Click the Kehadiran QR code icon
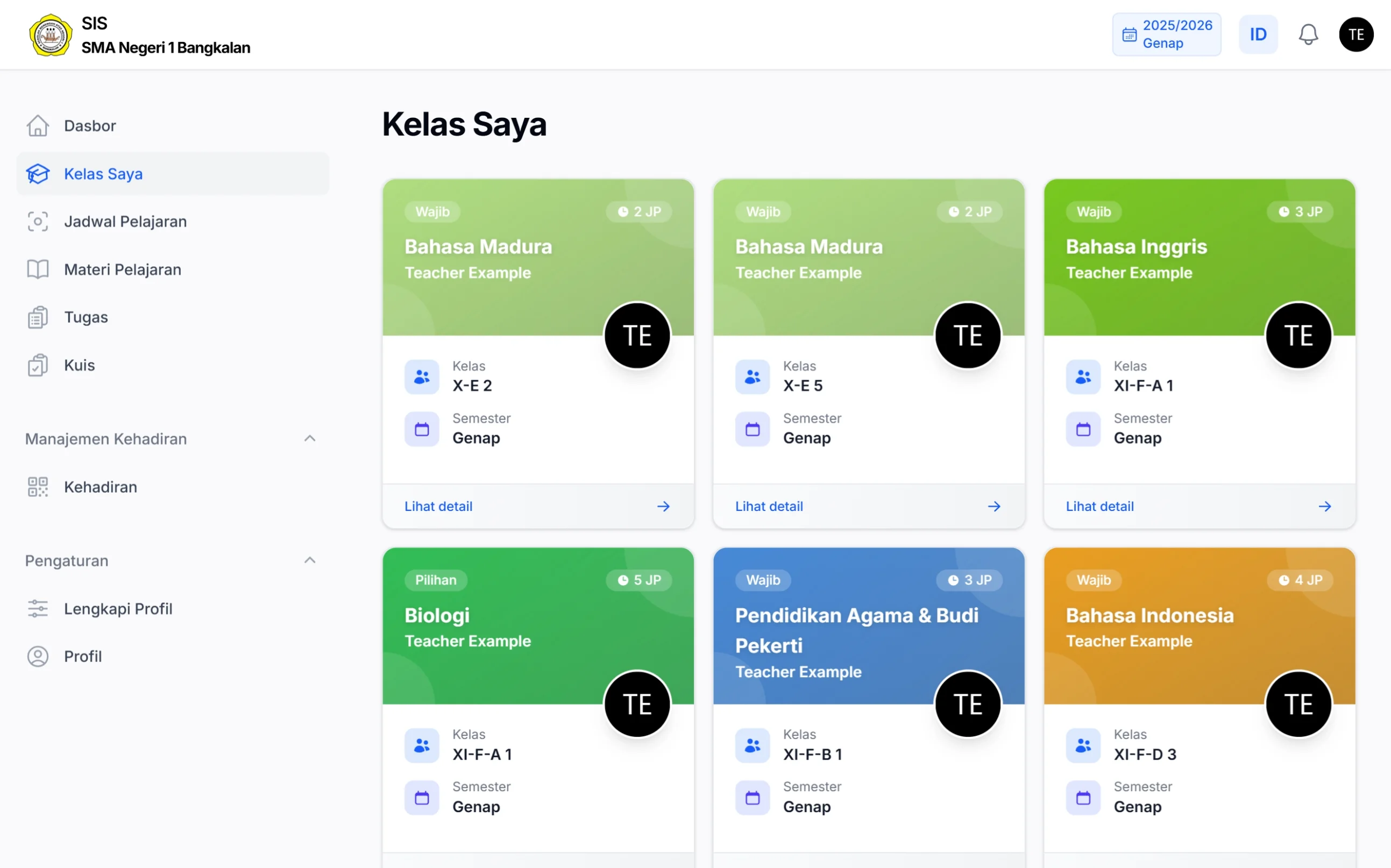Image resolution: width=1391 pixels, height=868 pixels. [x=38, y=487]
